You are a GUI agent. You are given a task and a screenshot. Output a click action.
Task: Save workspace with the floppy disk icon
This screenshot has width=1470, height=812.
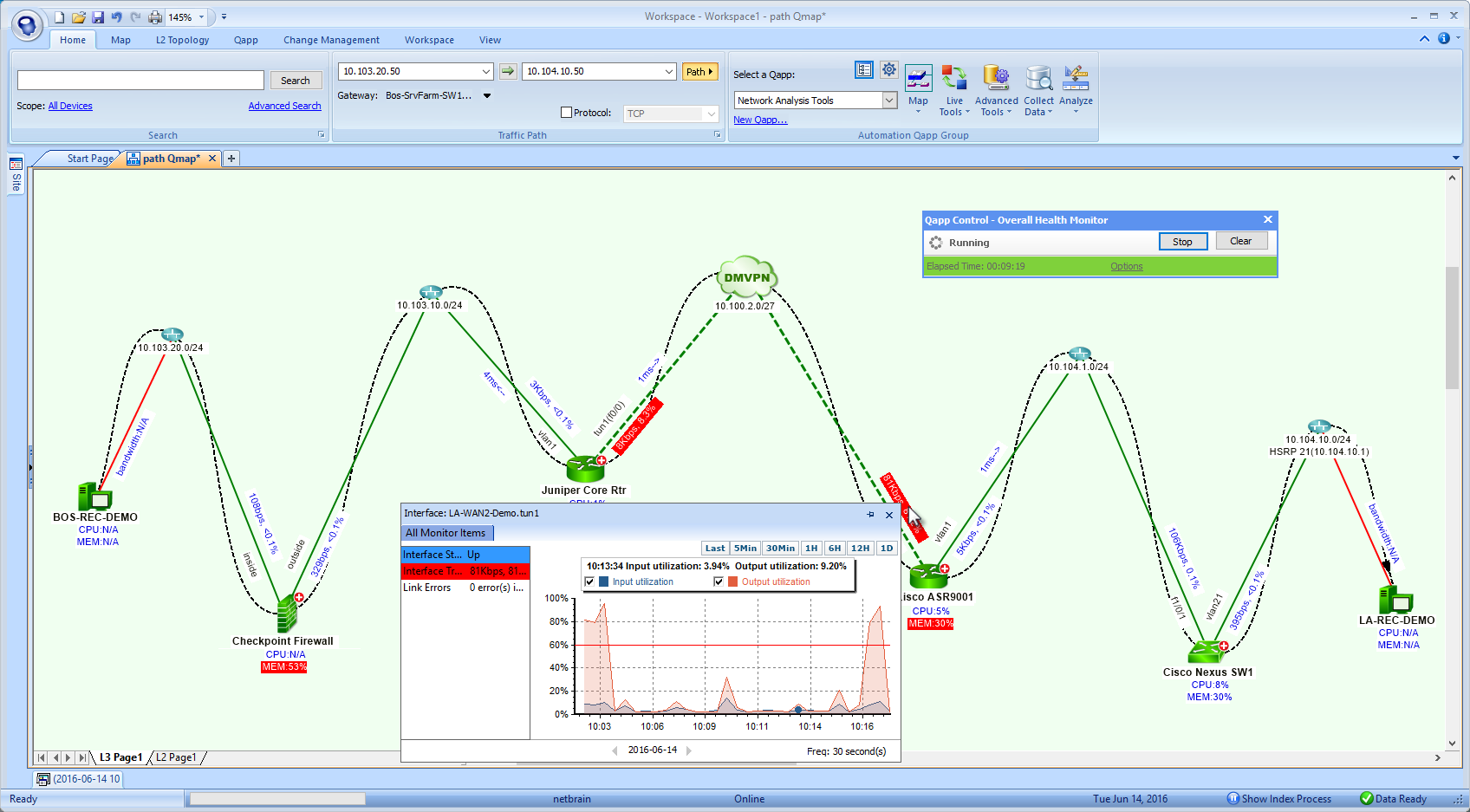(x=98, y=17)
